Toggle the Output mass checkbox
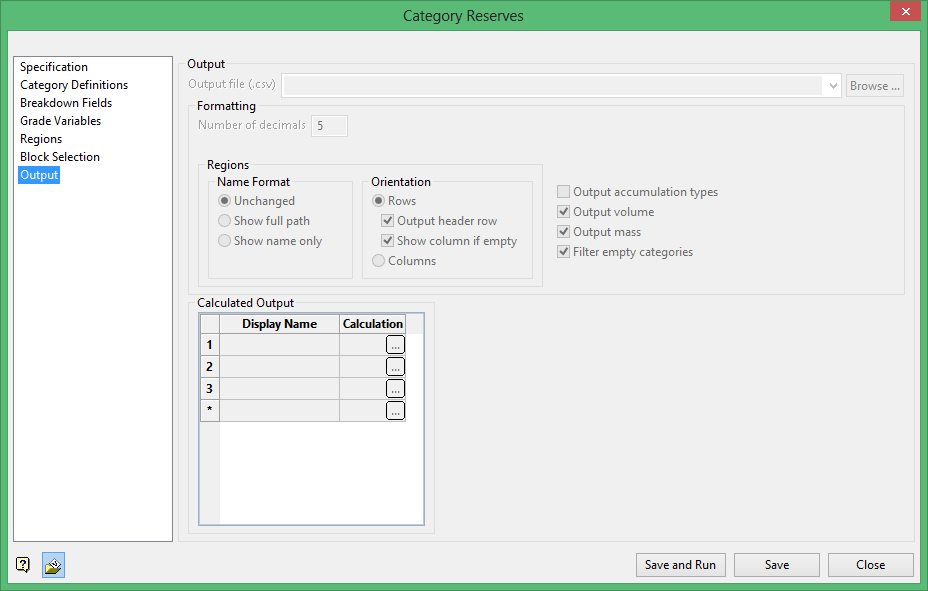 pos(565,232)
